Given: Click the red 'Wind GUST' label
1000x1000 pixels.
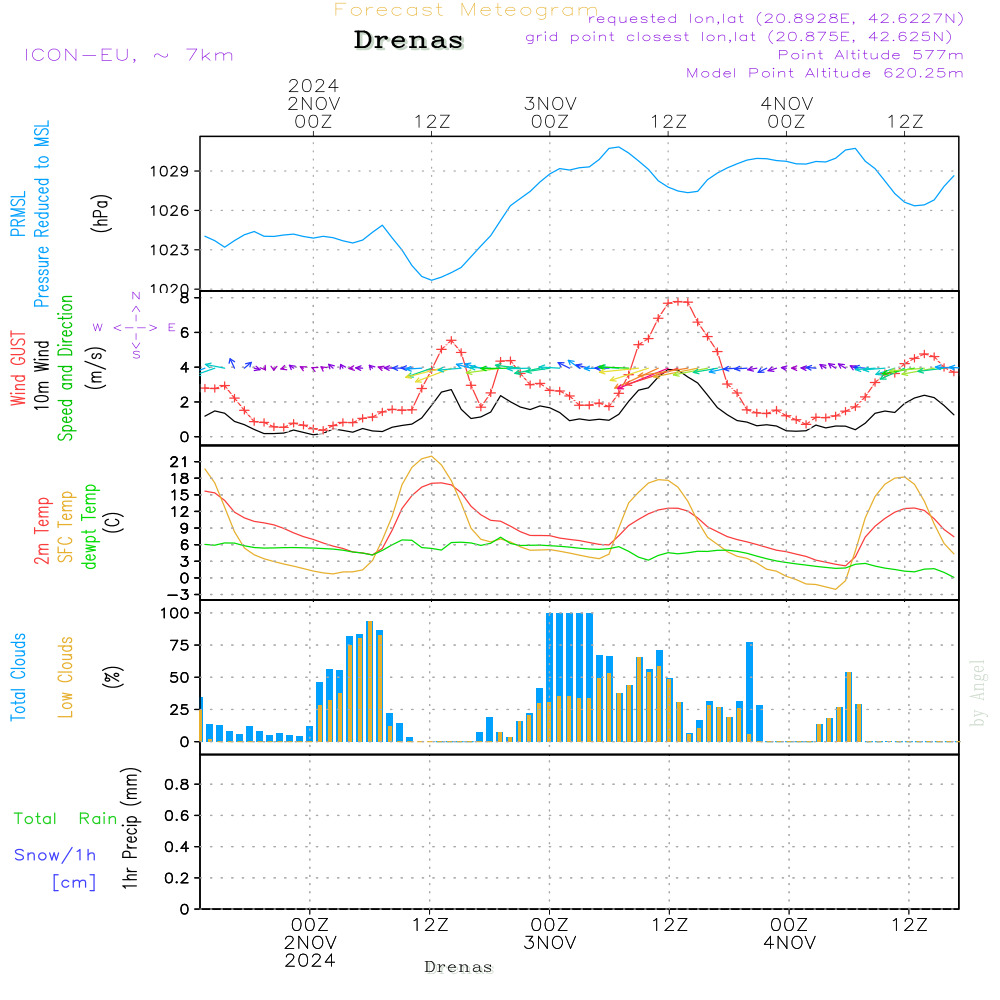Looking at the screenshot, I should tap(18, 368).
